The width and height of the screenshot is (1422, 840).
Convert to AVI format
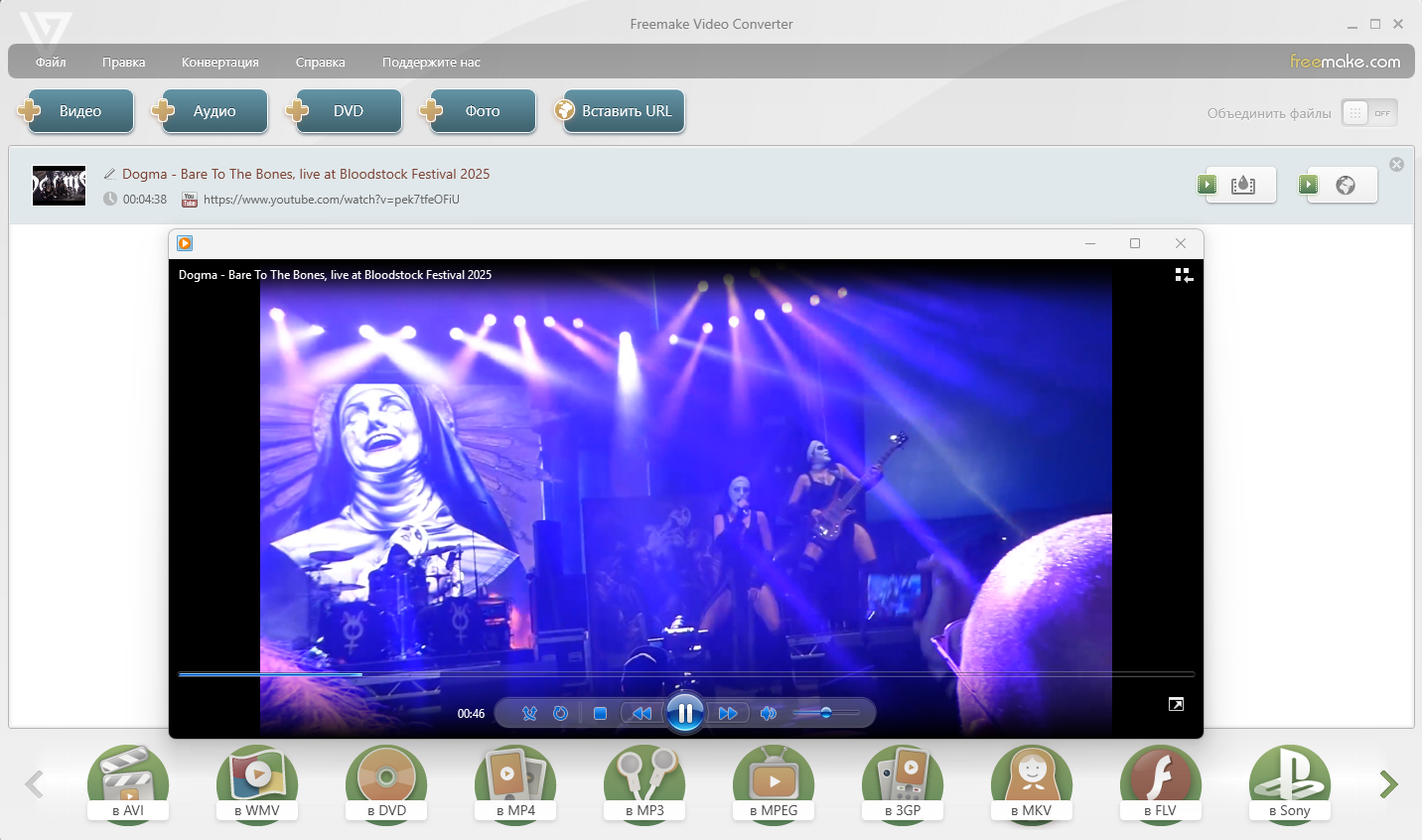click(x=128, y=783)
